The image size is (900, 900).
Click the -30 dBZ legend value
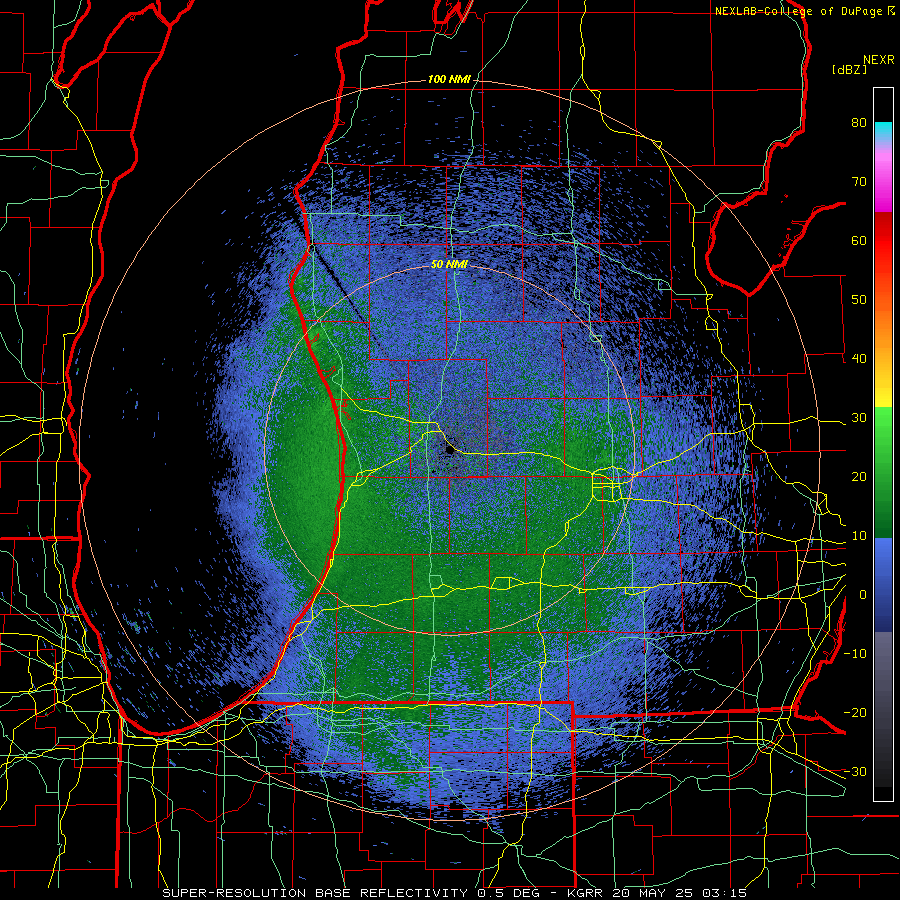[855, 771]
